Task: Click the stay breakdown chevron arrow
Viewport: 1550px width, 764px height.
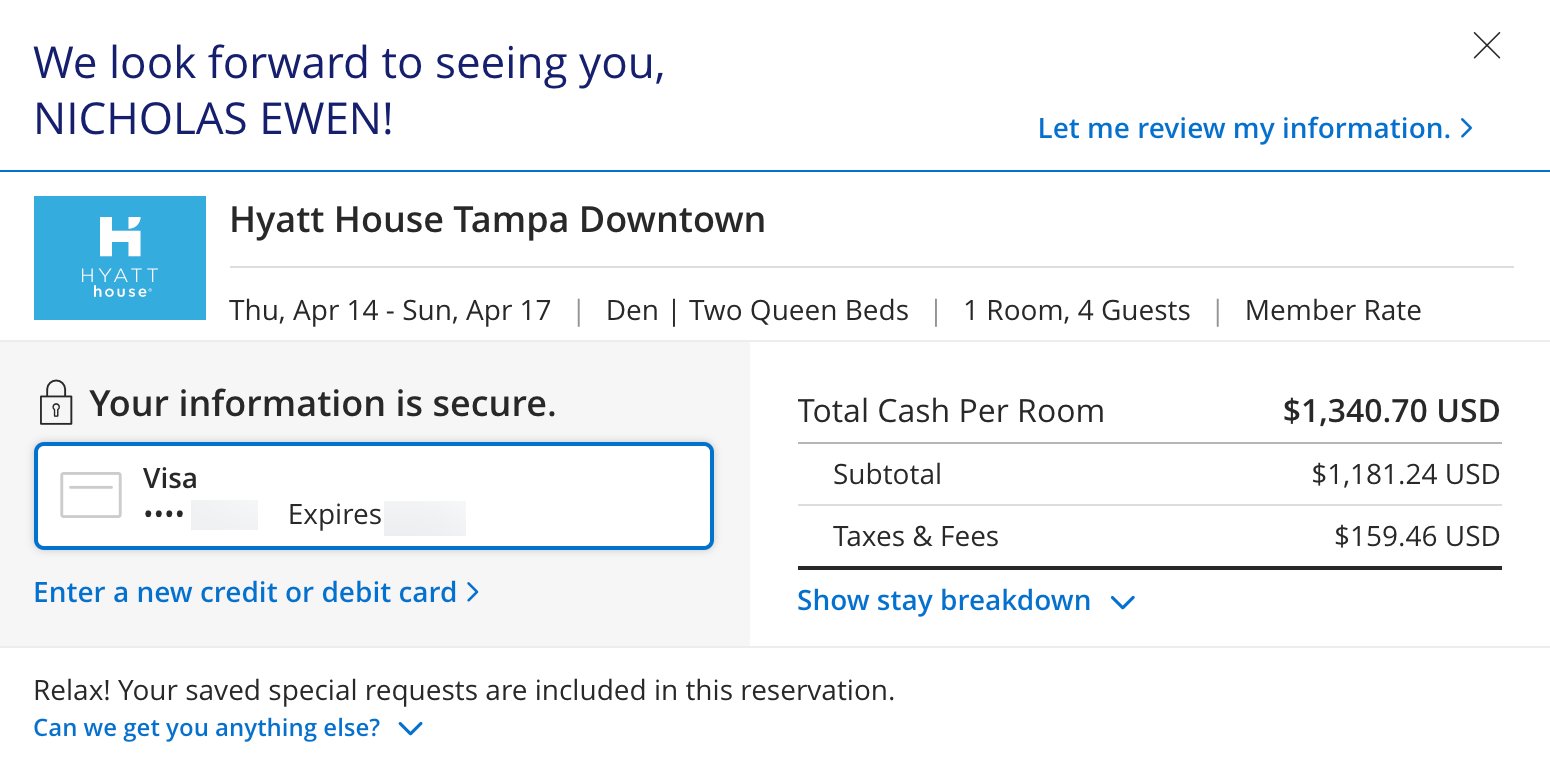Action: pos(1123,602)
